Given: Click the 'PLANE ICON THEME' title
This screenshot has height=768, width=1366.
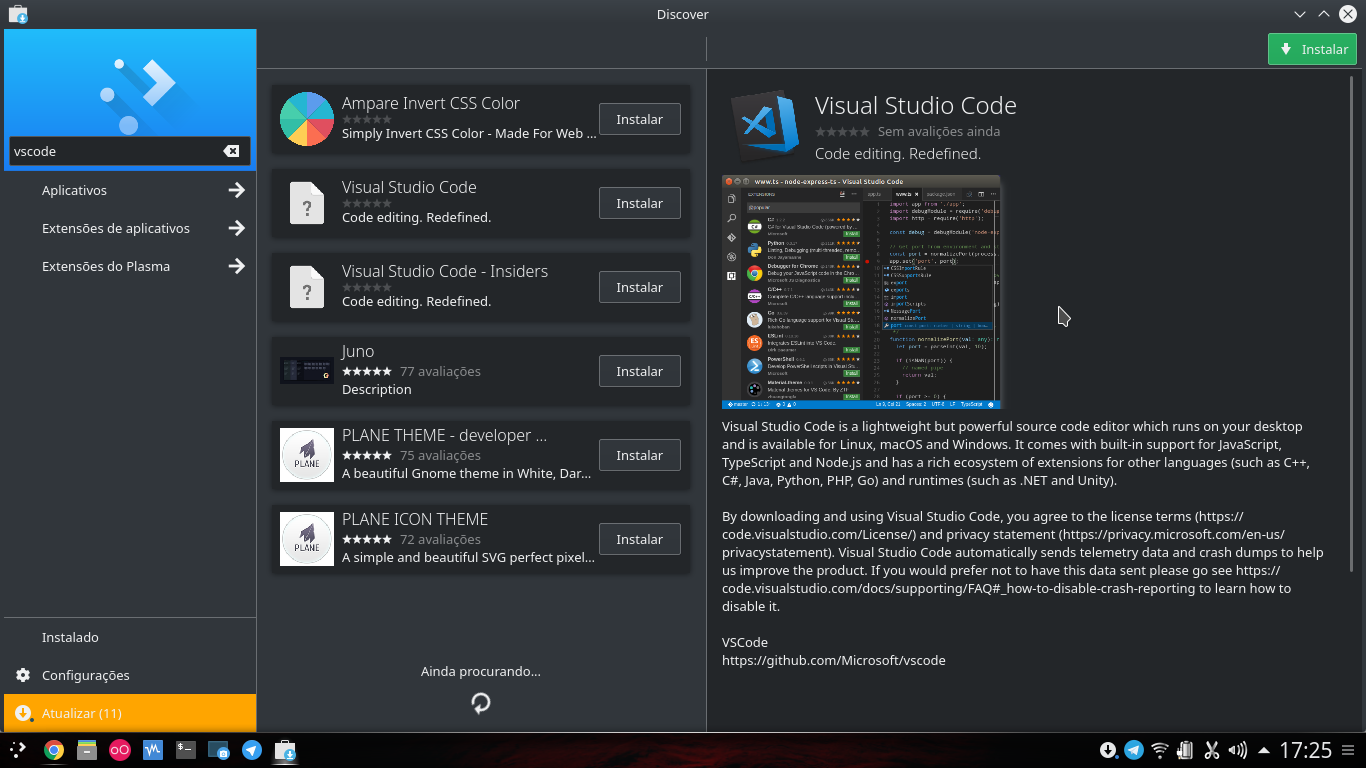Looking at the screenshot, I should (415, 519).
